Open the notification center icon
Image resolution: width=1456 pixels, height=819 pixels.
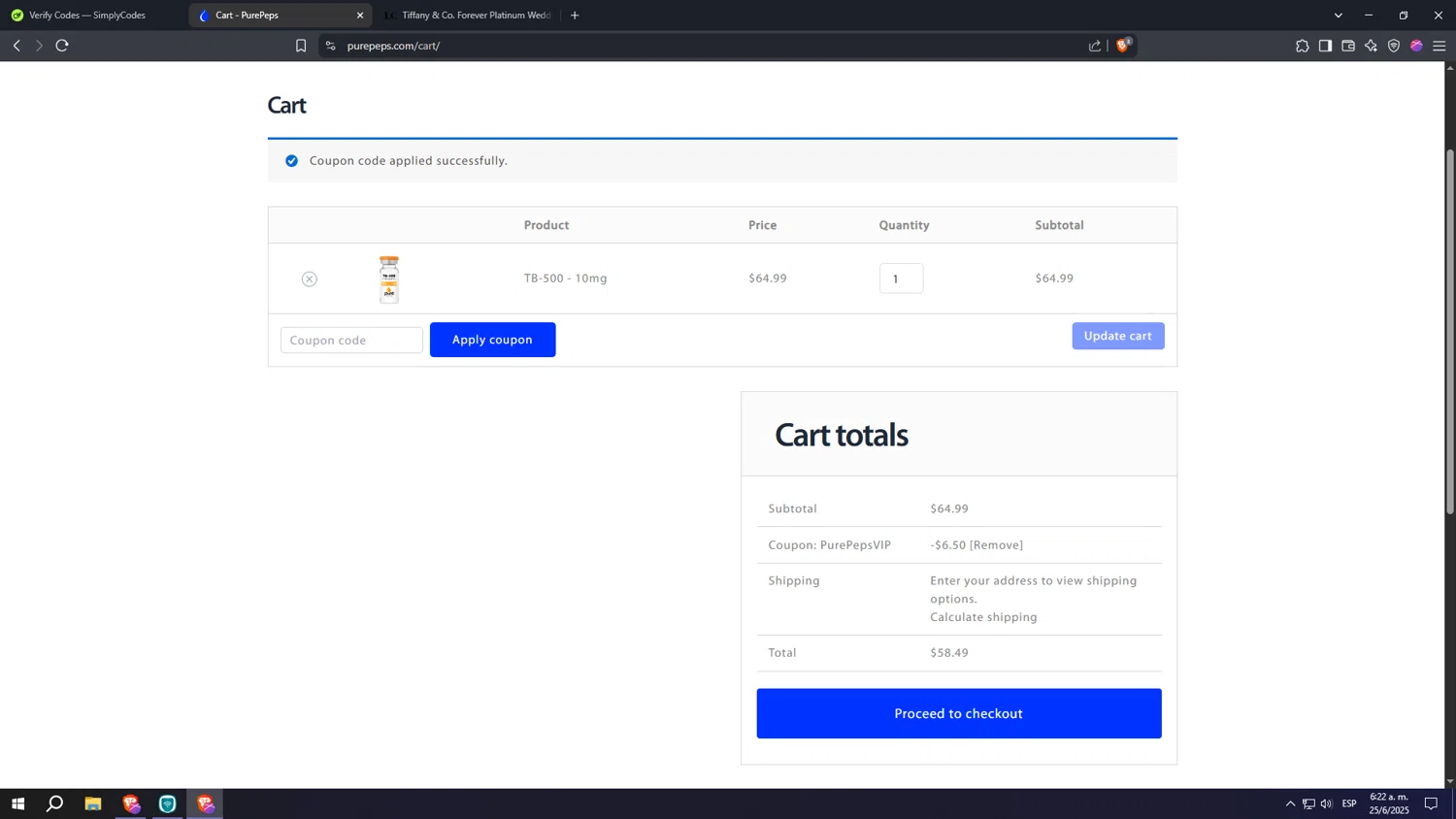[1431, 803]
